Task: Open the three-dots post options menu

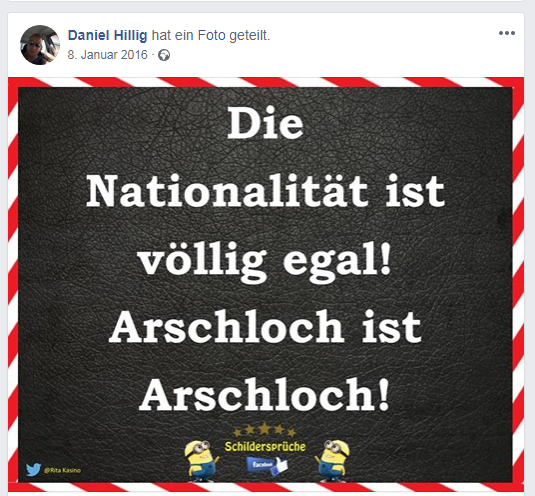Action: 507,33
